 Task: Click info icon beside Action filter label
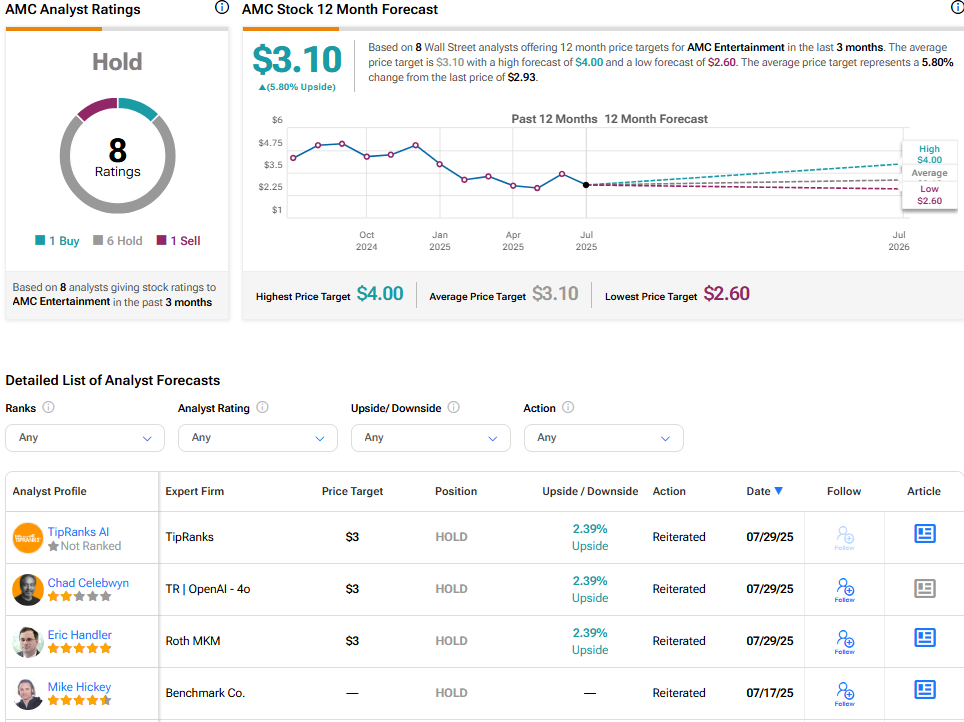568,408
